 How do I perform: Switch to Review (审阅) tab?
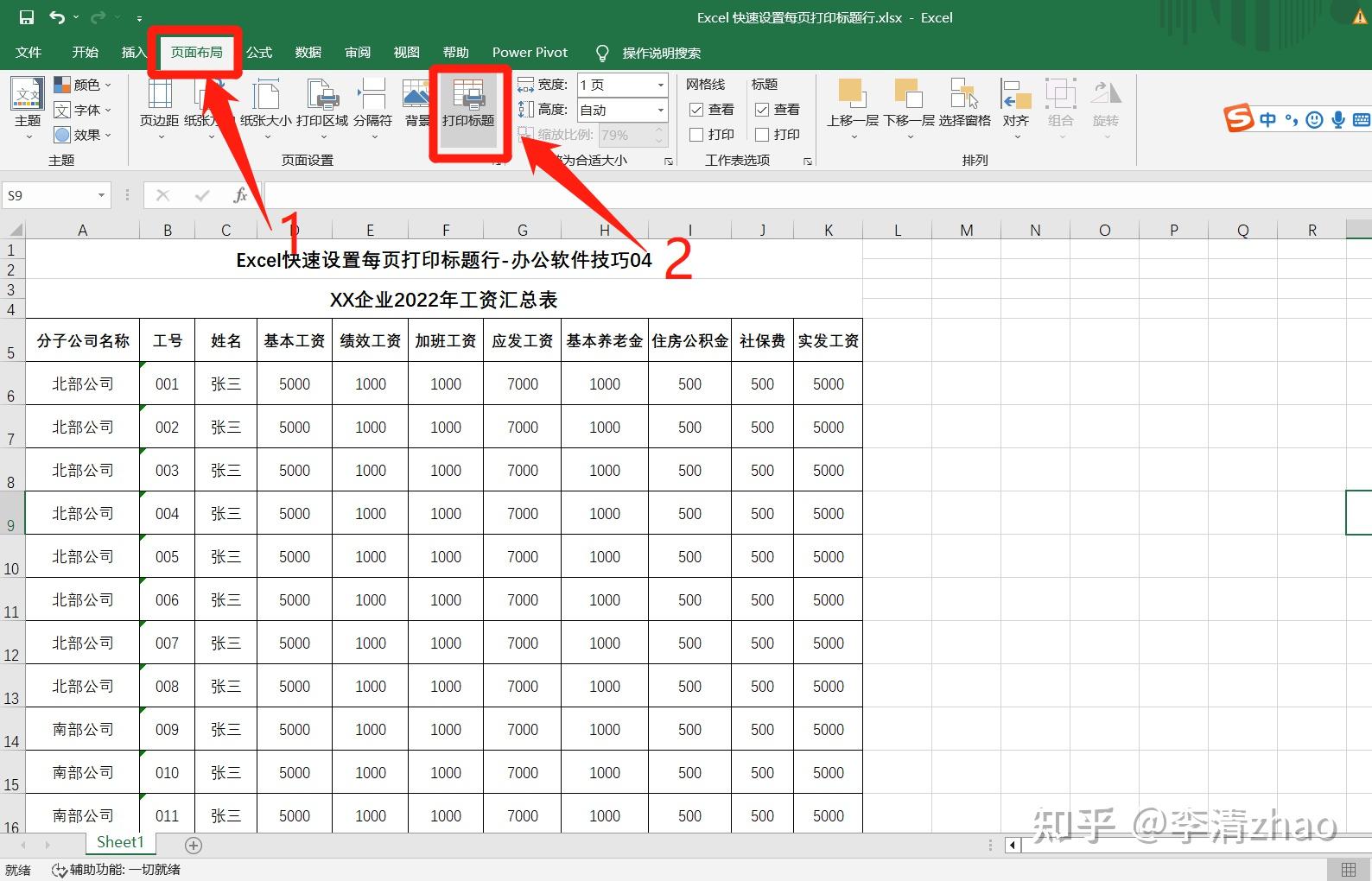358,53
